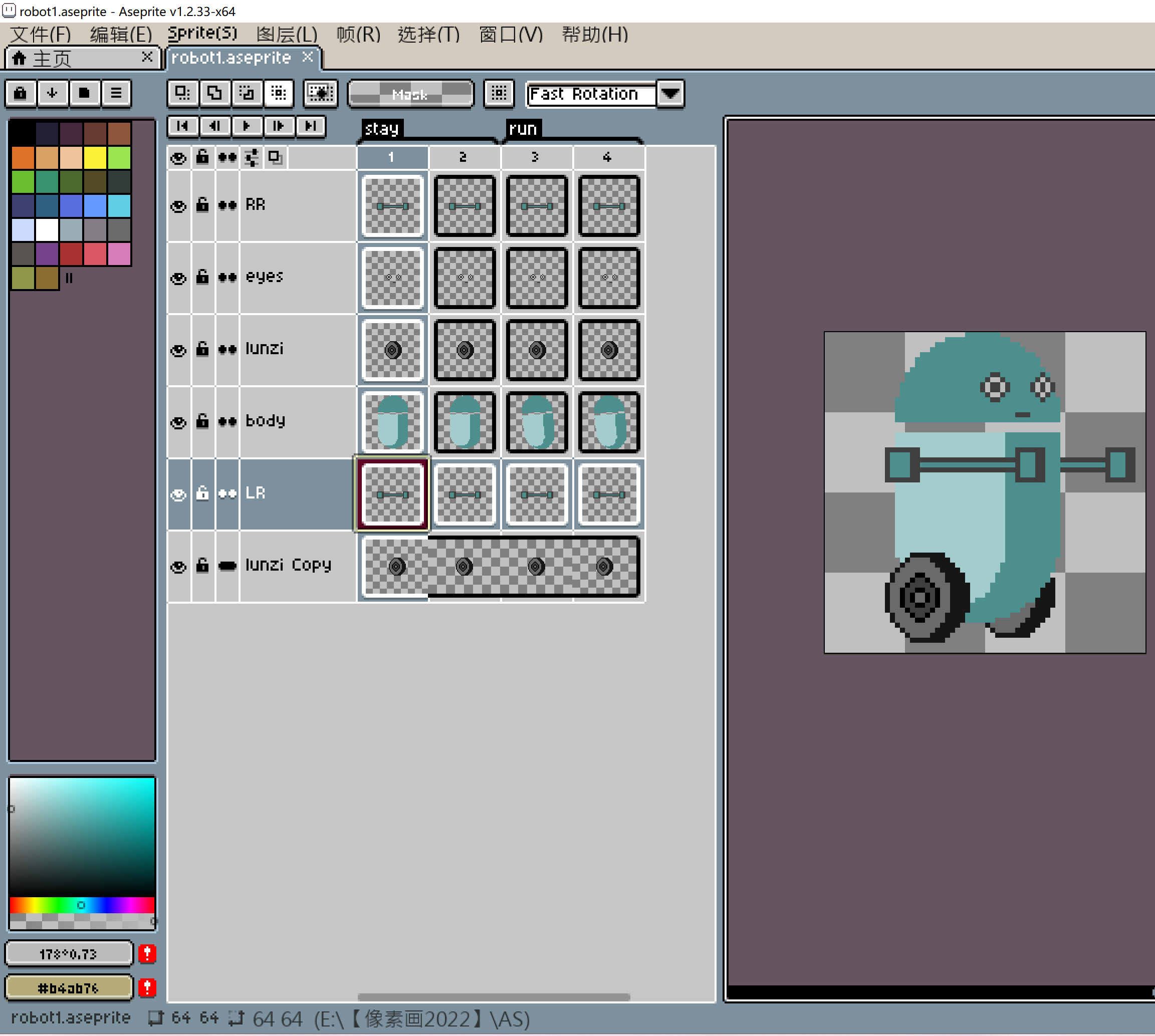Pick the yellow palette swatch
1155x1036 pixels.
pos(95,158)
